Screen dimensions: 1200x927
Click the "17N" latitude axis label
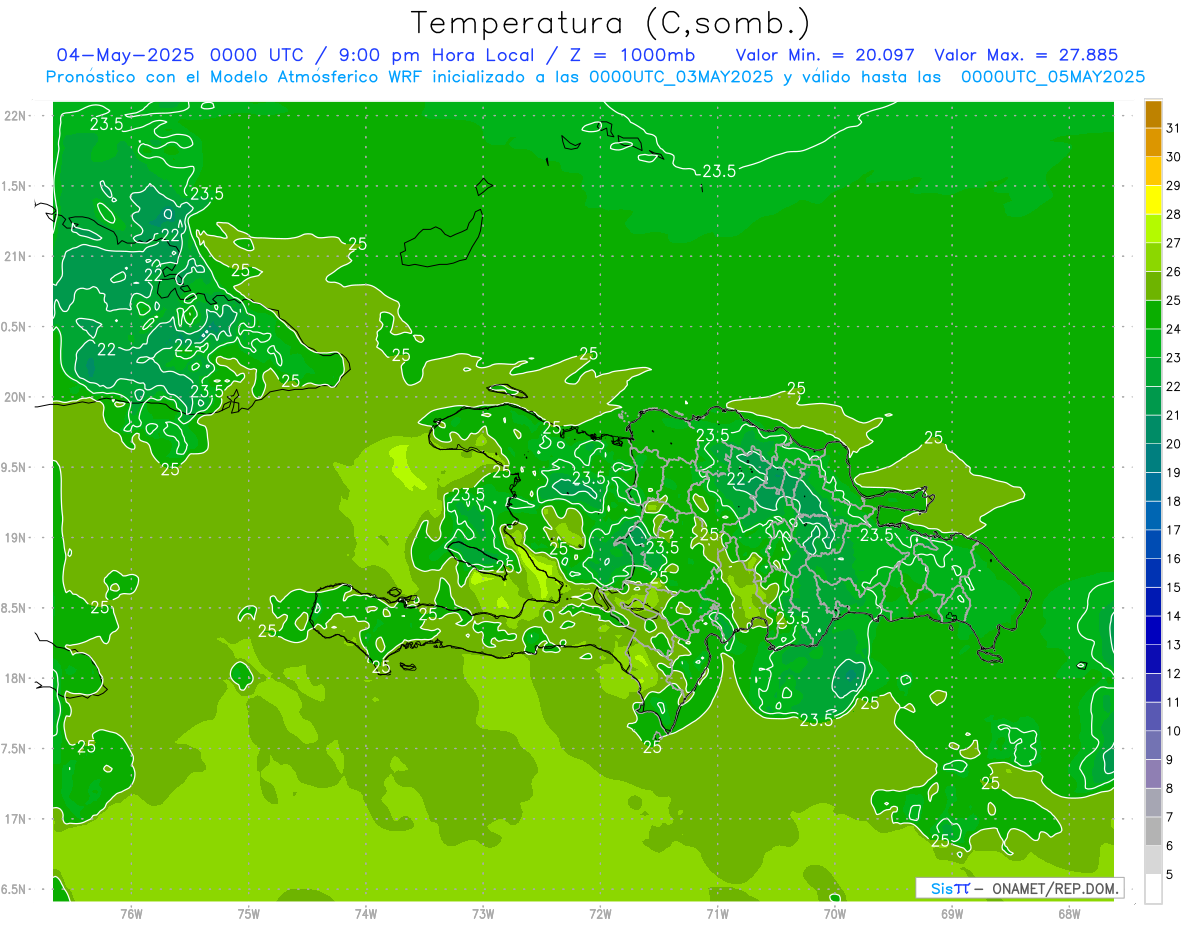(x=16, y=820)
